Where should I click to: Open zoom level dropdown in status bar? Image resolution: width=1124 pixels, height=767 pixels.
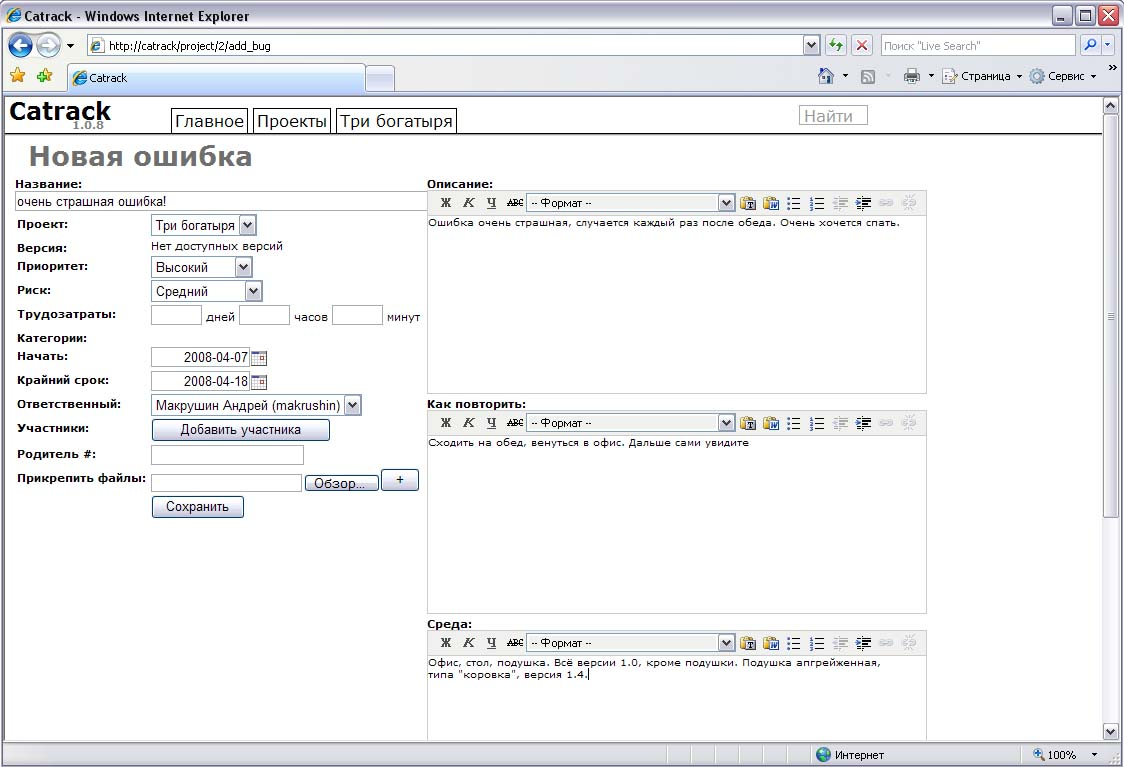click(1094, 755)
